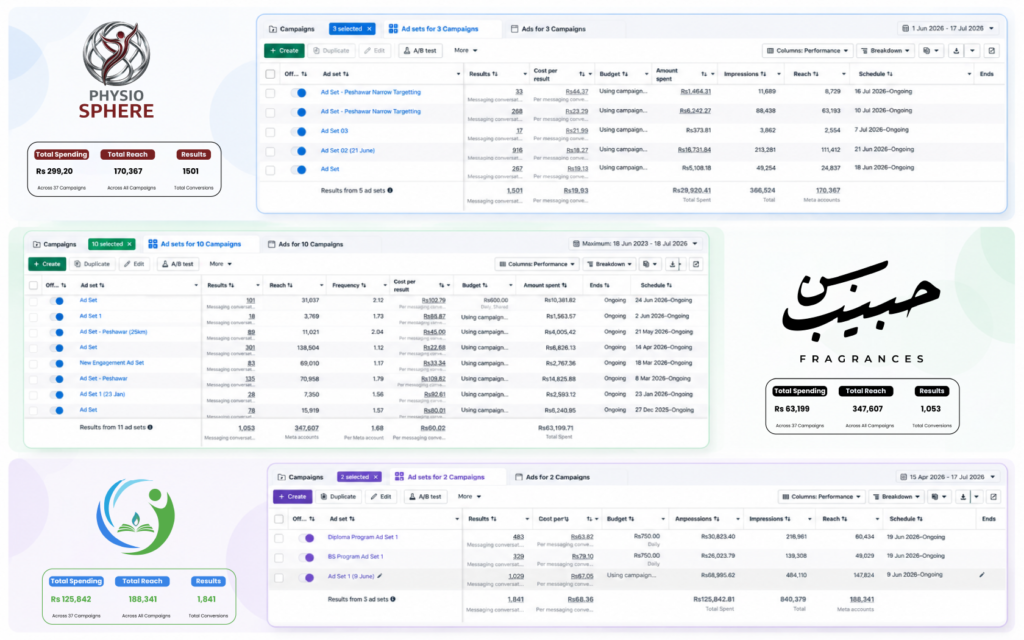The height and width of the screenshot is (640, 1024).
Task: Click calendar icon beside "1 Jun 2026 - 17 Jul 2026"
Action: pos(905,29)
